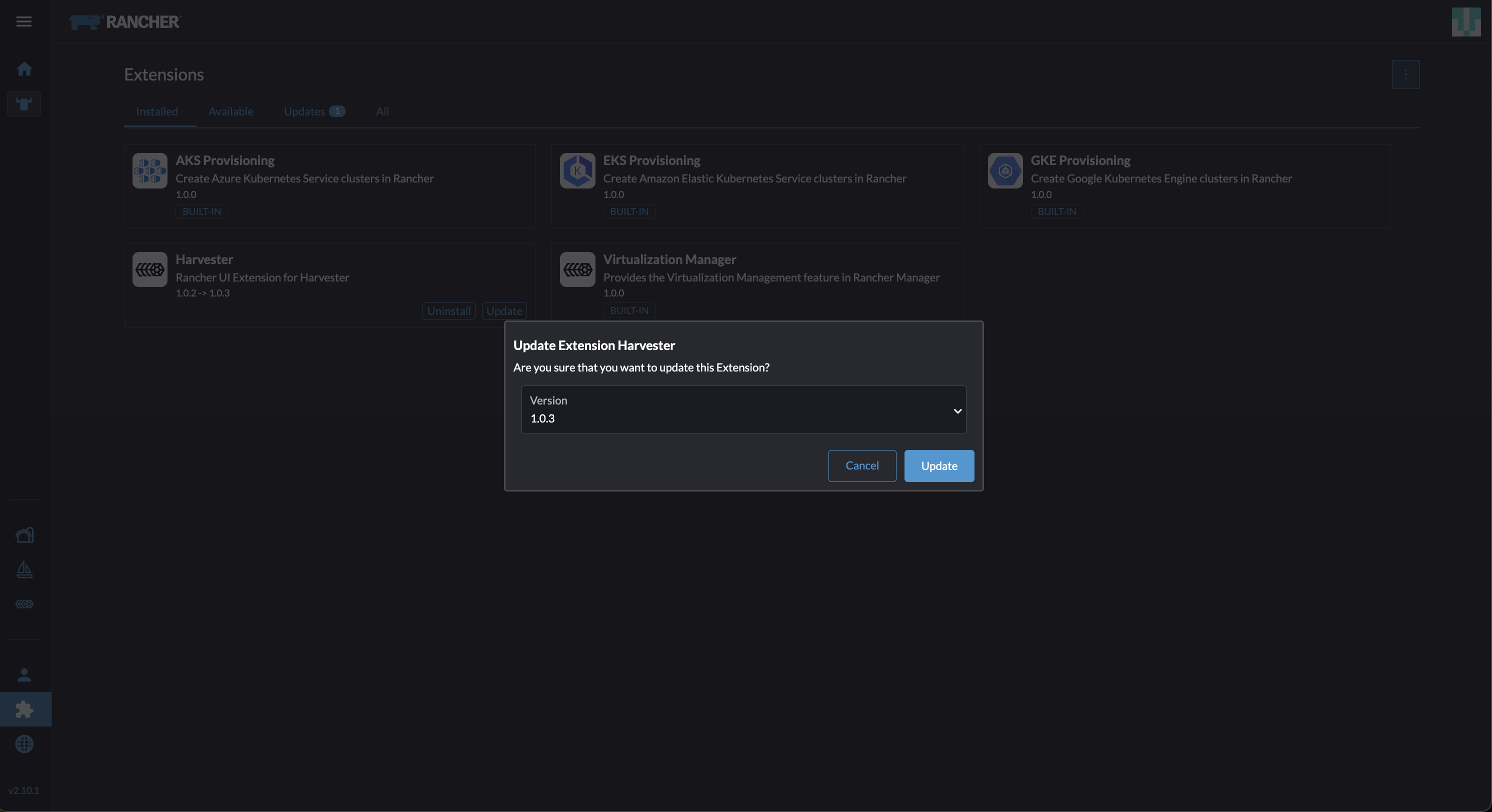Switch to the All extensions tab
Screen dimensions: 1492x812
(382, 111)
